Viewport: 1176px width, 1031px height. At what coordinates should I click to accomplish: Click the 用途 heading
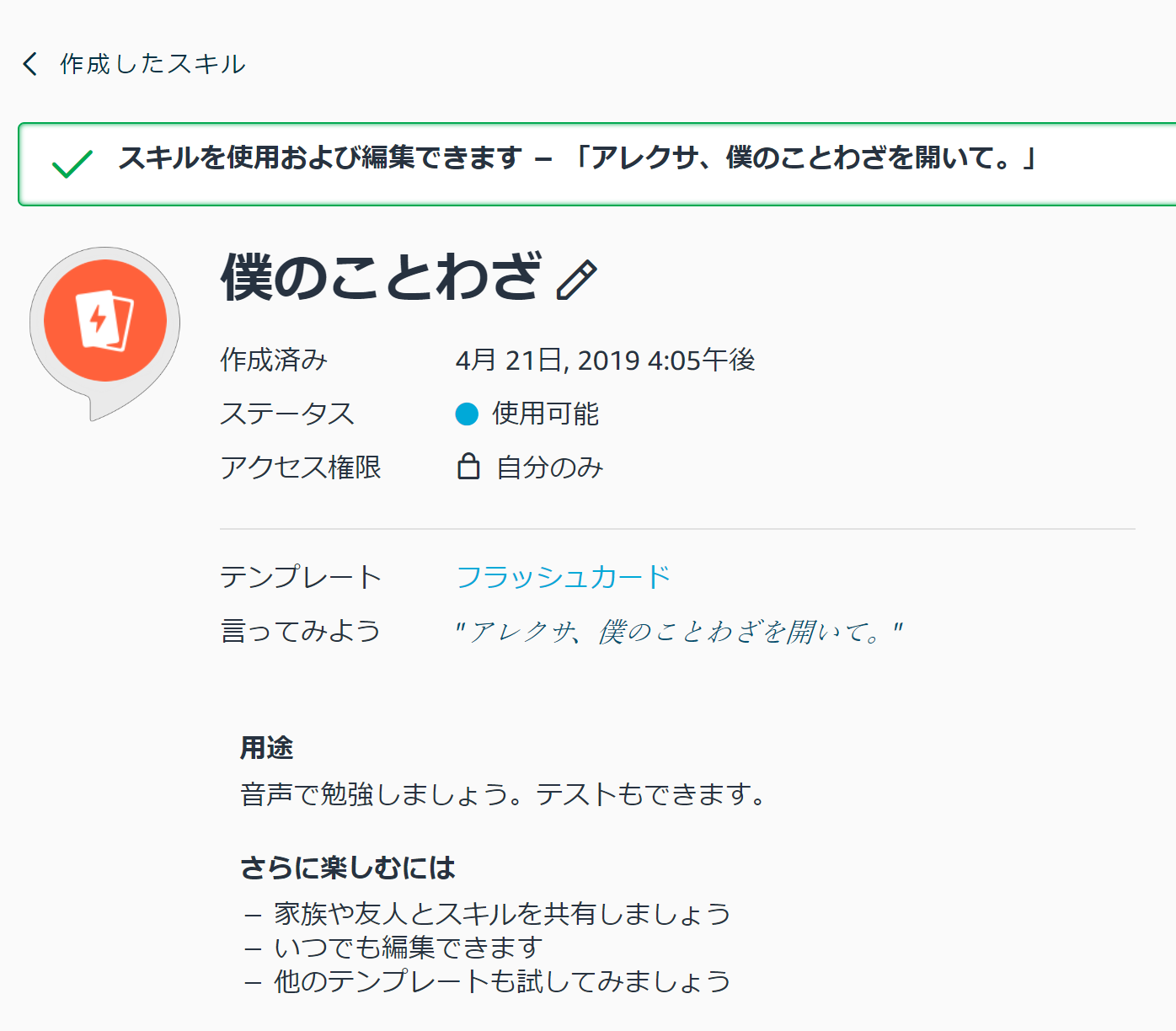click(x=266, y=748)
